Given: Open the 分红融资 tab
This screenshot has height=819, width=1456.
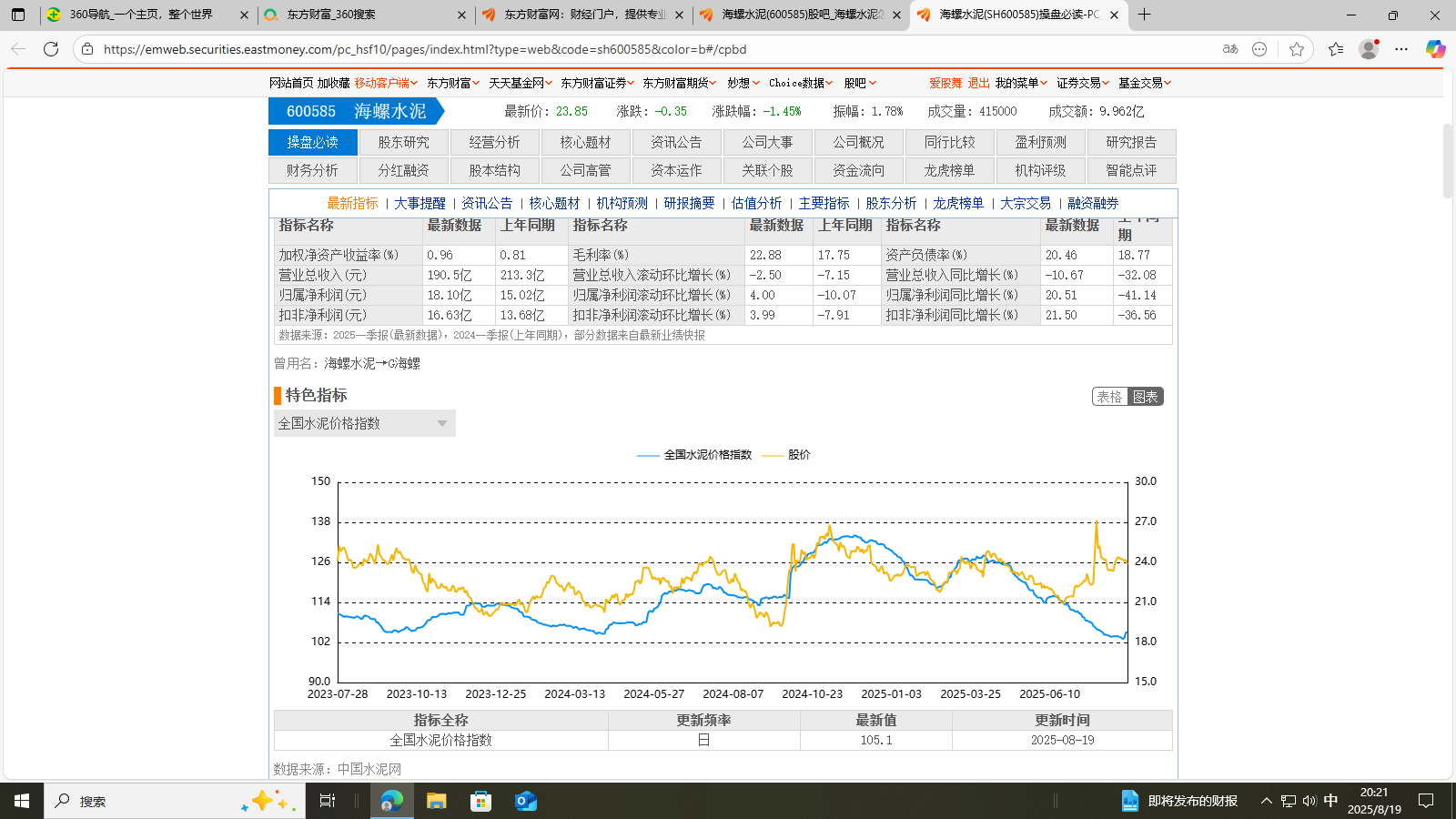Looking at the screenshot, I should 403,170.
